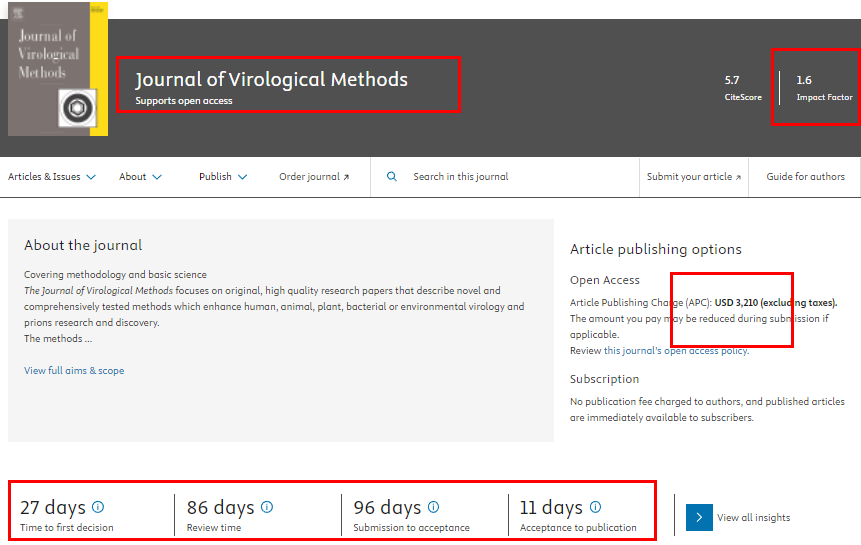
Task: Select the 1.6 Impact Factor metric
Action: click(x=824, y=88)
